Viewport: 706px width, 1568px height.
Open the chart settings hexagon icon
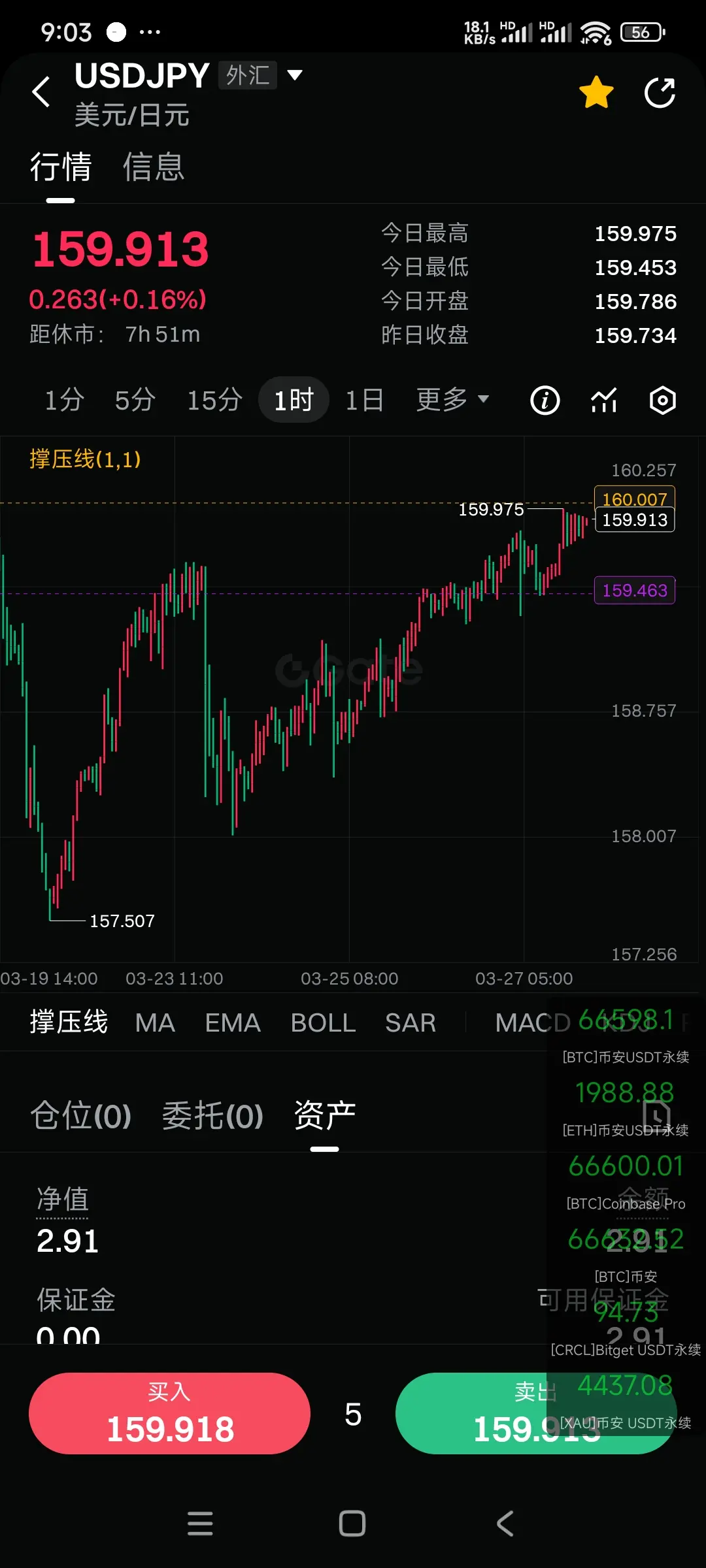tap(662, 400)
